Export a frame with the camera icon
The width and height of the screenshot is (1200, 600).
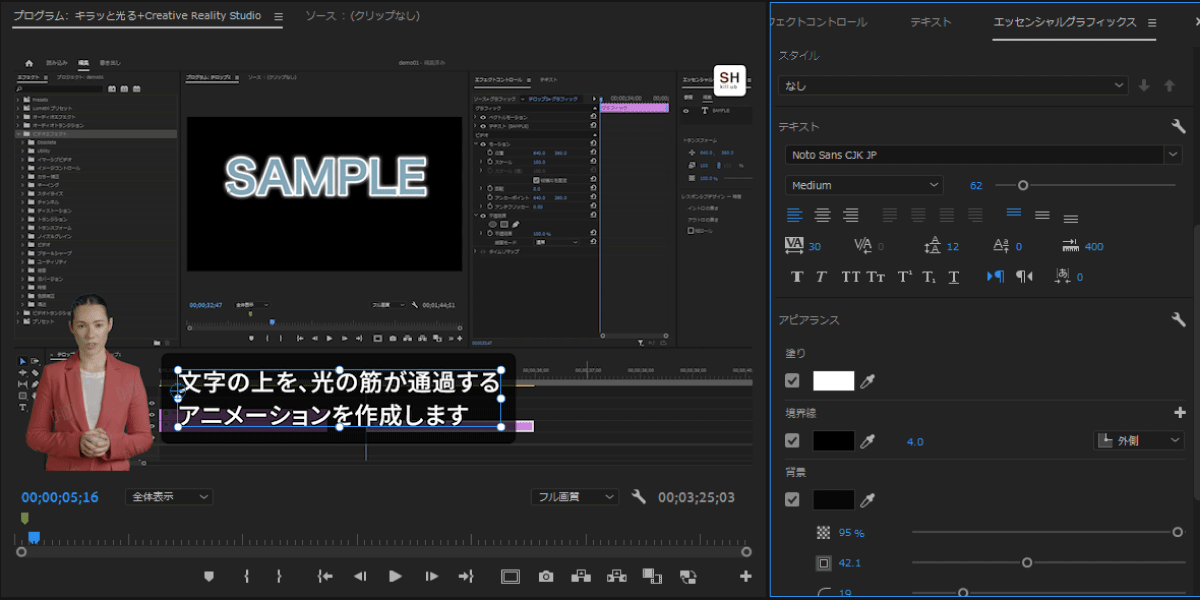coord(546,576)
